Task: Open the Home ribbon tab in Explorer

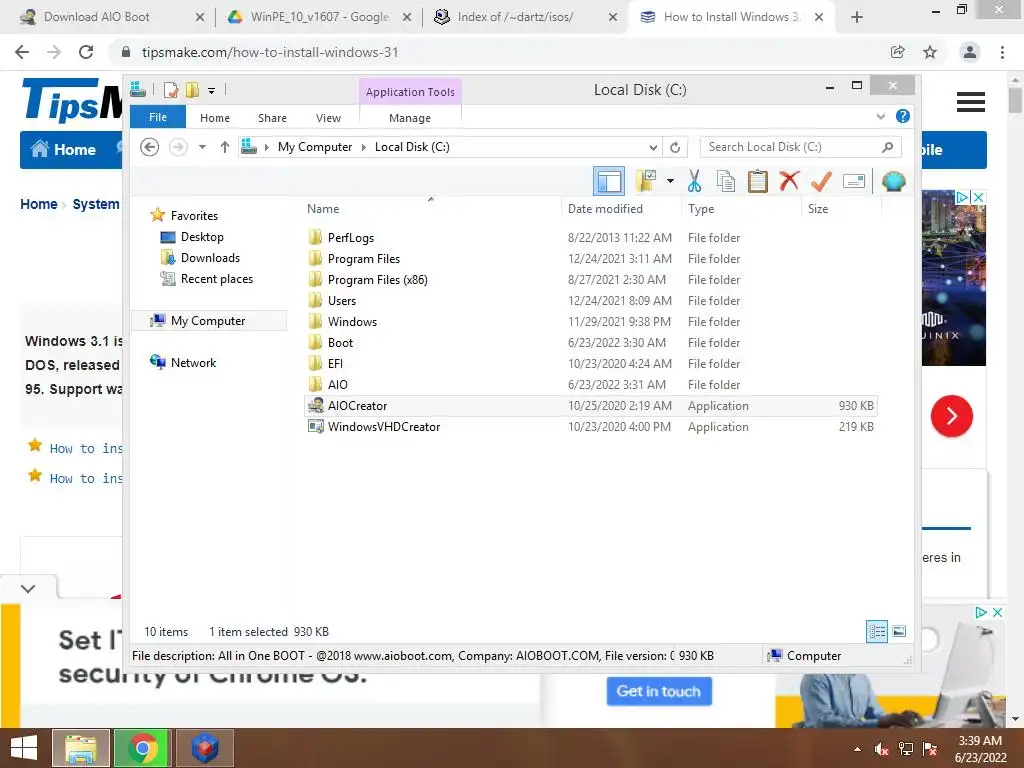Action: point(215,118)
